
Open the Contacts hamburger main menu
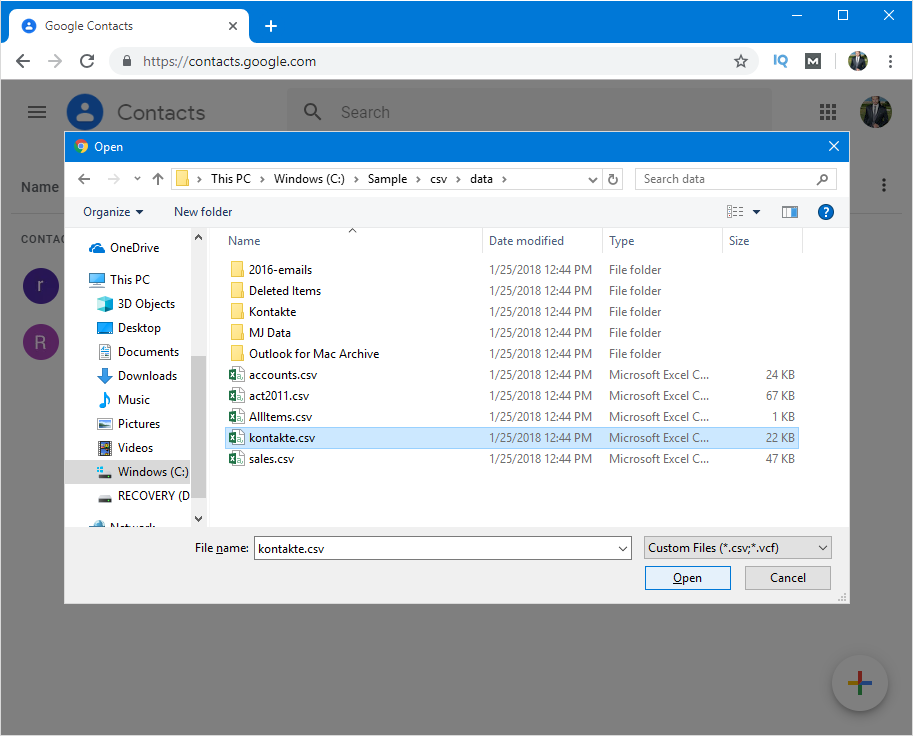pos(37,112)
